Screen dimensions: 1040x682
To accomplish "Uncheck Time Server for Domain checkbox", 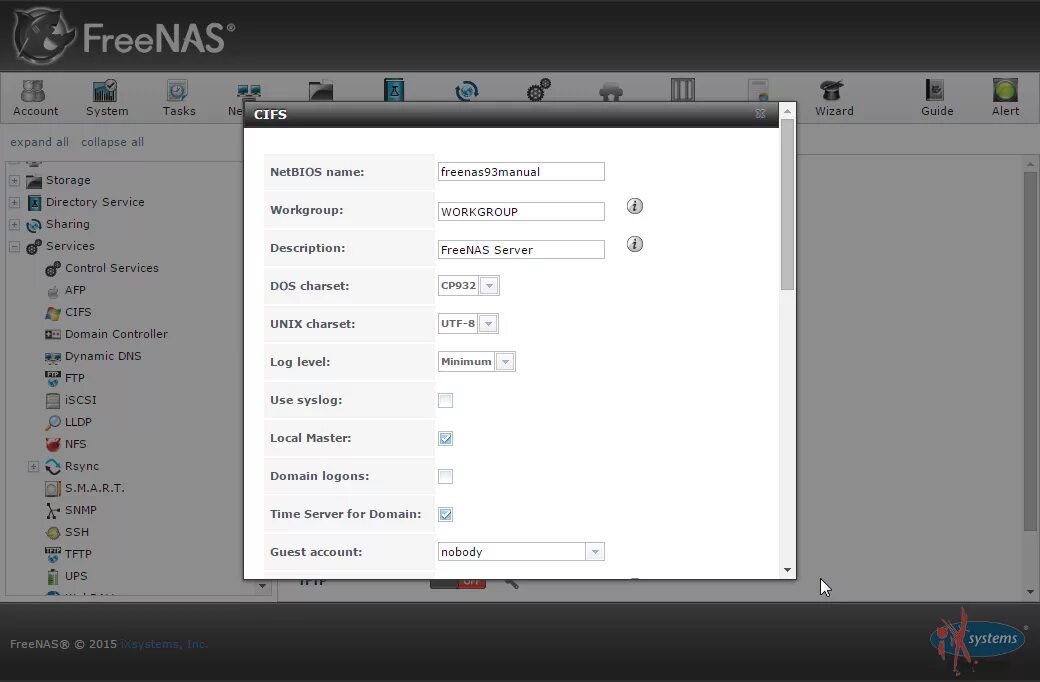I will pyautogui.click(x=446, y=514).
